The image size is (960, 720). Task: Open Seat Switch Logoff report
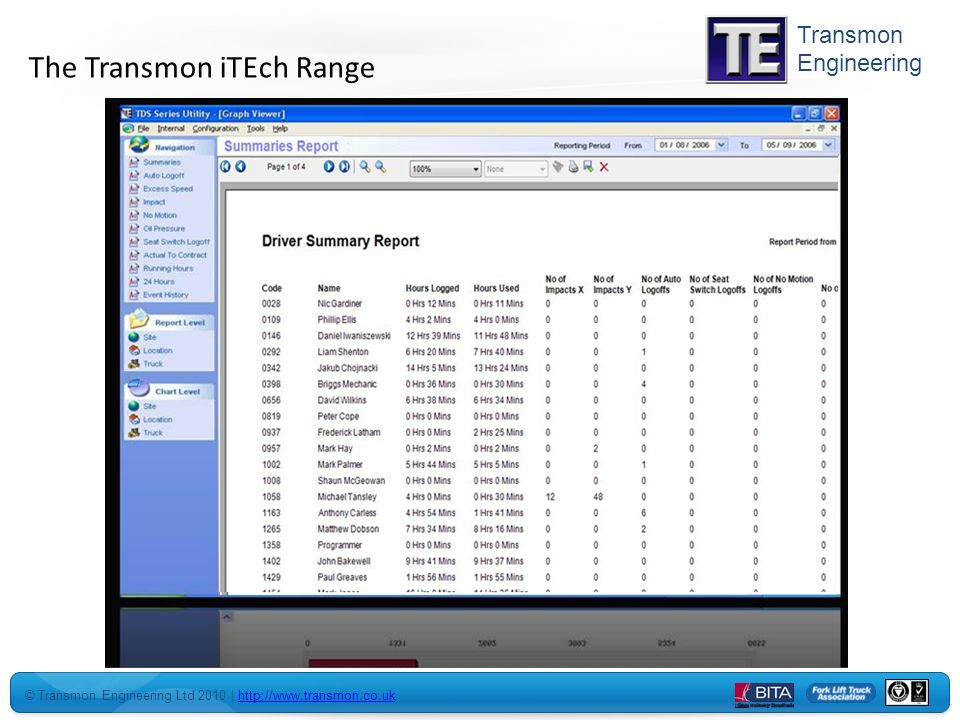[176, 242]
